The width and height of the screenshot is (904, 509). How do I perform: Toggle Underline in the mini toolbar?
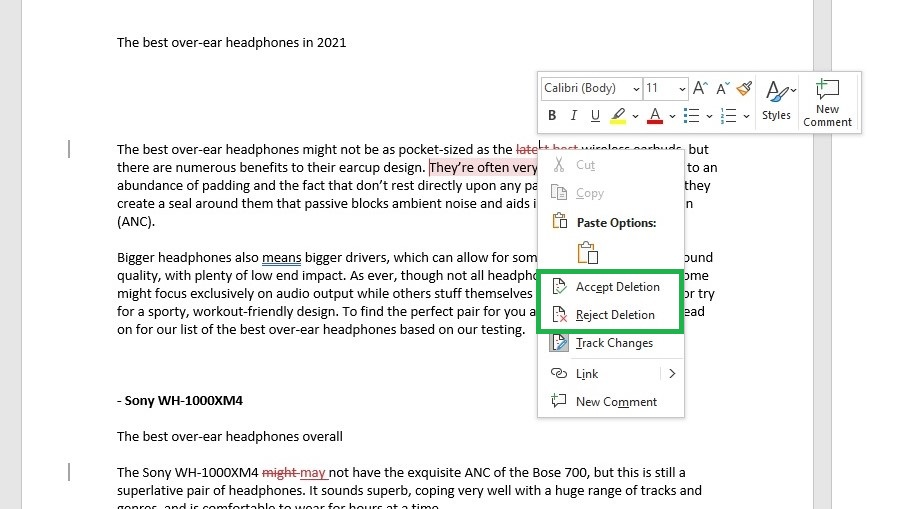[x=595, y=115]
